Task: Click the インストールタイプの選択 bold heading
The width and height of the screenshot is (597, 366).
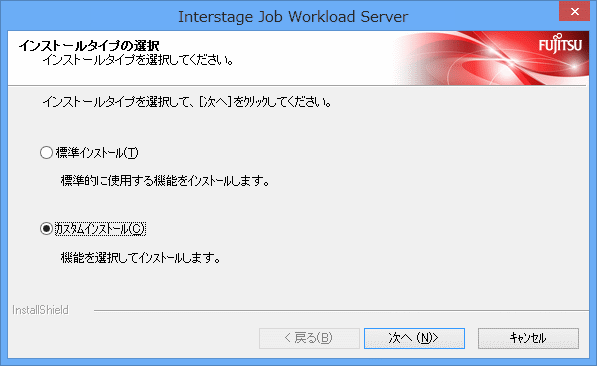Action: [x=89, y=46]
